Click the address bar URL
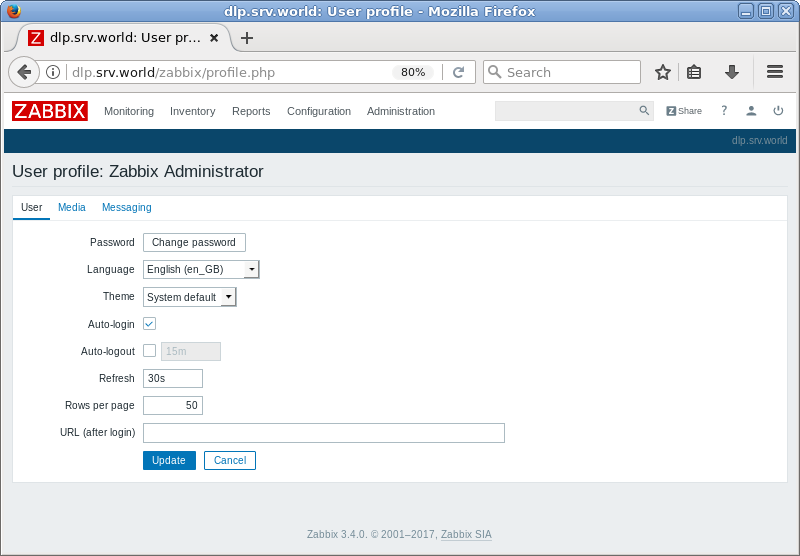Image resolution: width=800 pixels, height=556 pixels. coord(173,72)
